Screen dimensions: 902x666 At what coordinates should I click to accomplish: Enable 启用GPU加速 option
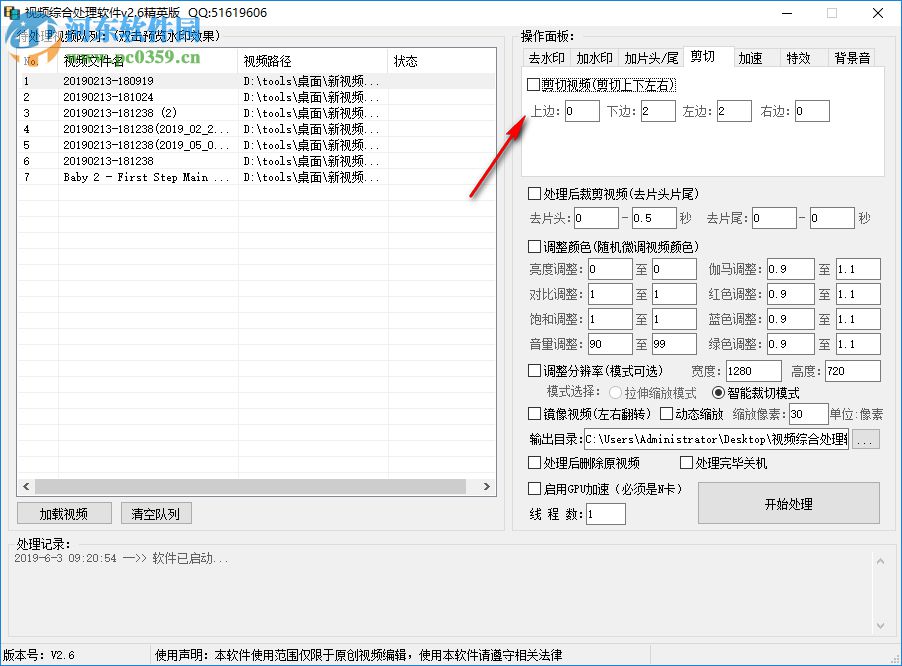point(532,489)
